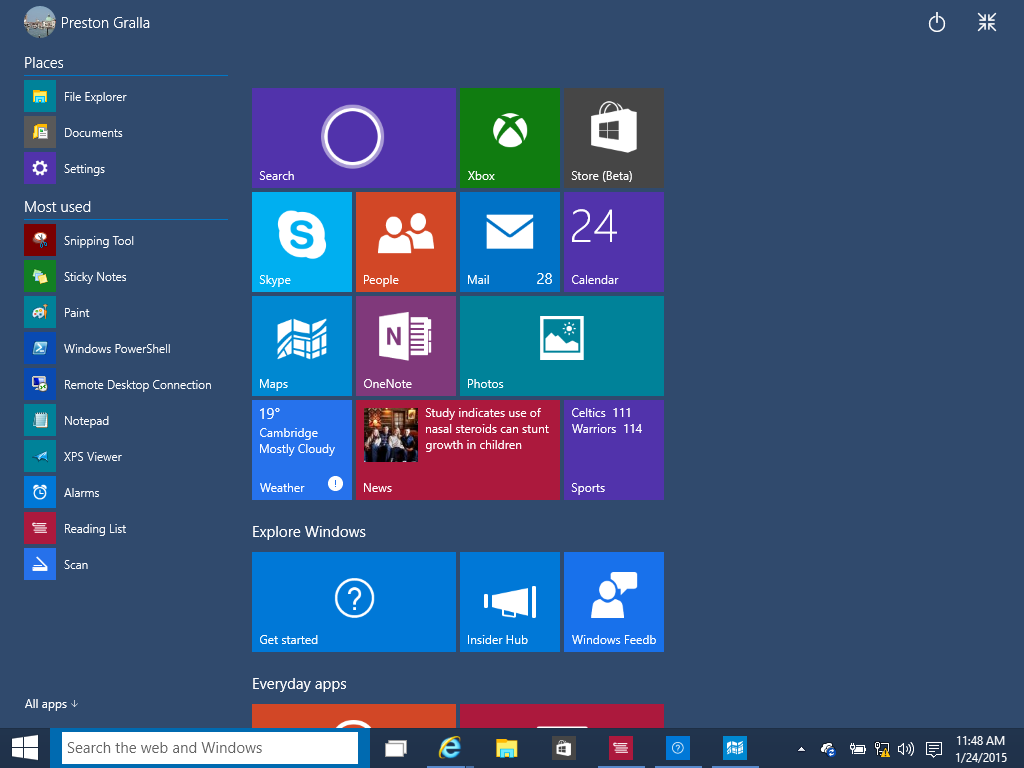Click the Preston Gralla user account
Viewport: 1024px width, 768px height.
coord(87,22)
